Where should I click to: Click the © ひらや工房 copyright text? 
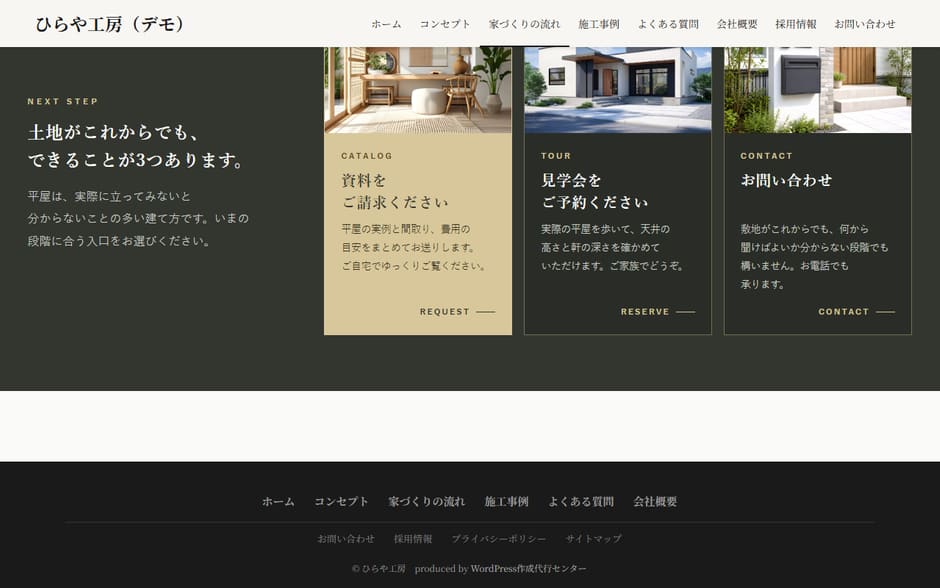[378, 568]
